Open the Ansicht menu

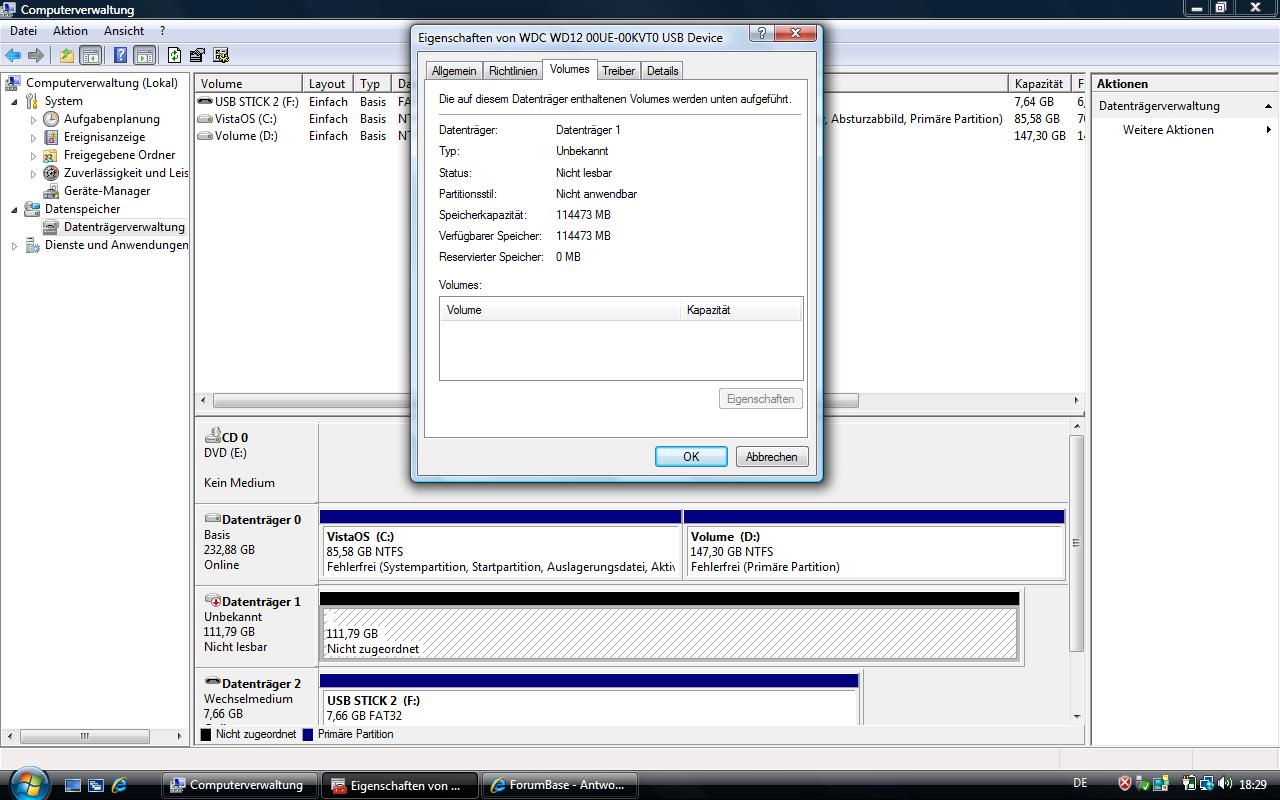click(124, 31)
